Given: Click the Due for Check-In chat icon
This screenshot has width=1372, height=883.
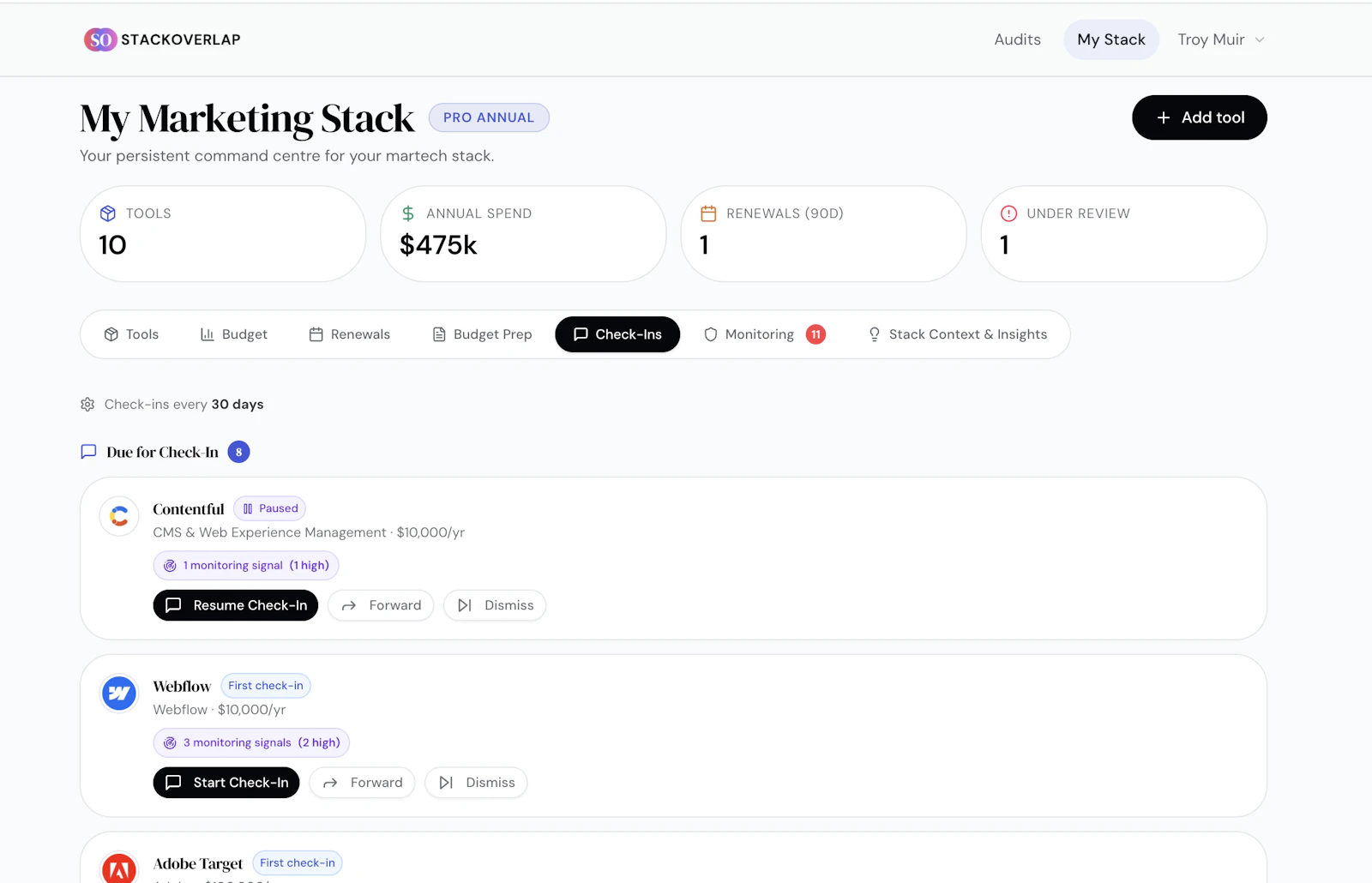Looking at the screenshot, I should [x=88, y=452].
